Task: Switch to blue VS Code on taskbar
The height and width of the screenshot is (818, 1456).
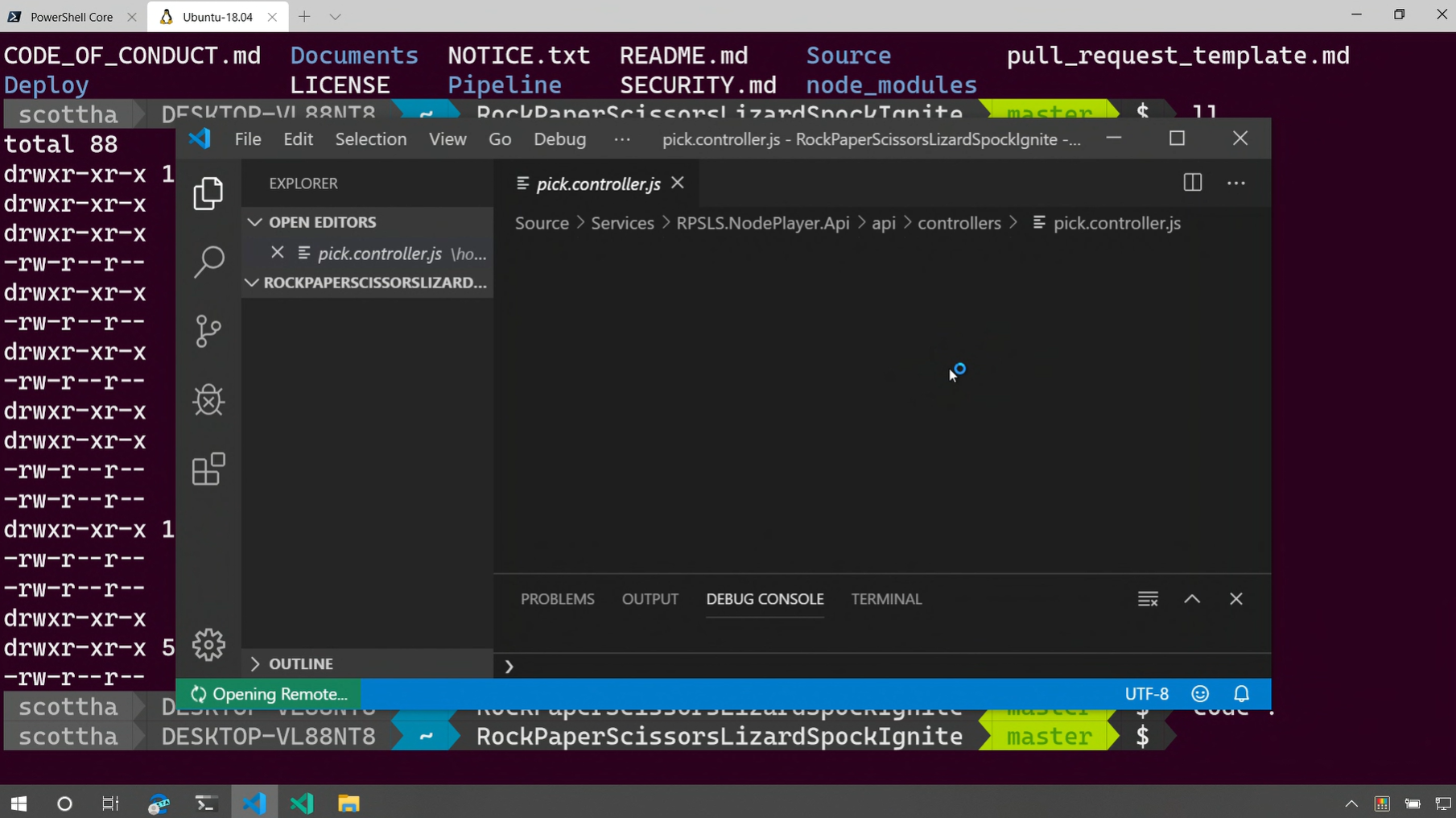Action: tap(254, 804)
